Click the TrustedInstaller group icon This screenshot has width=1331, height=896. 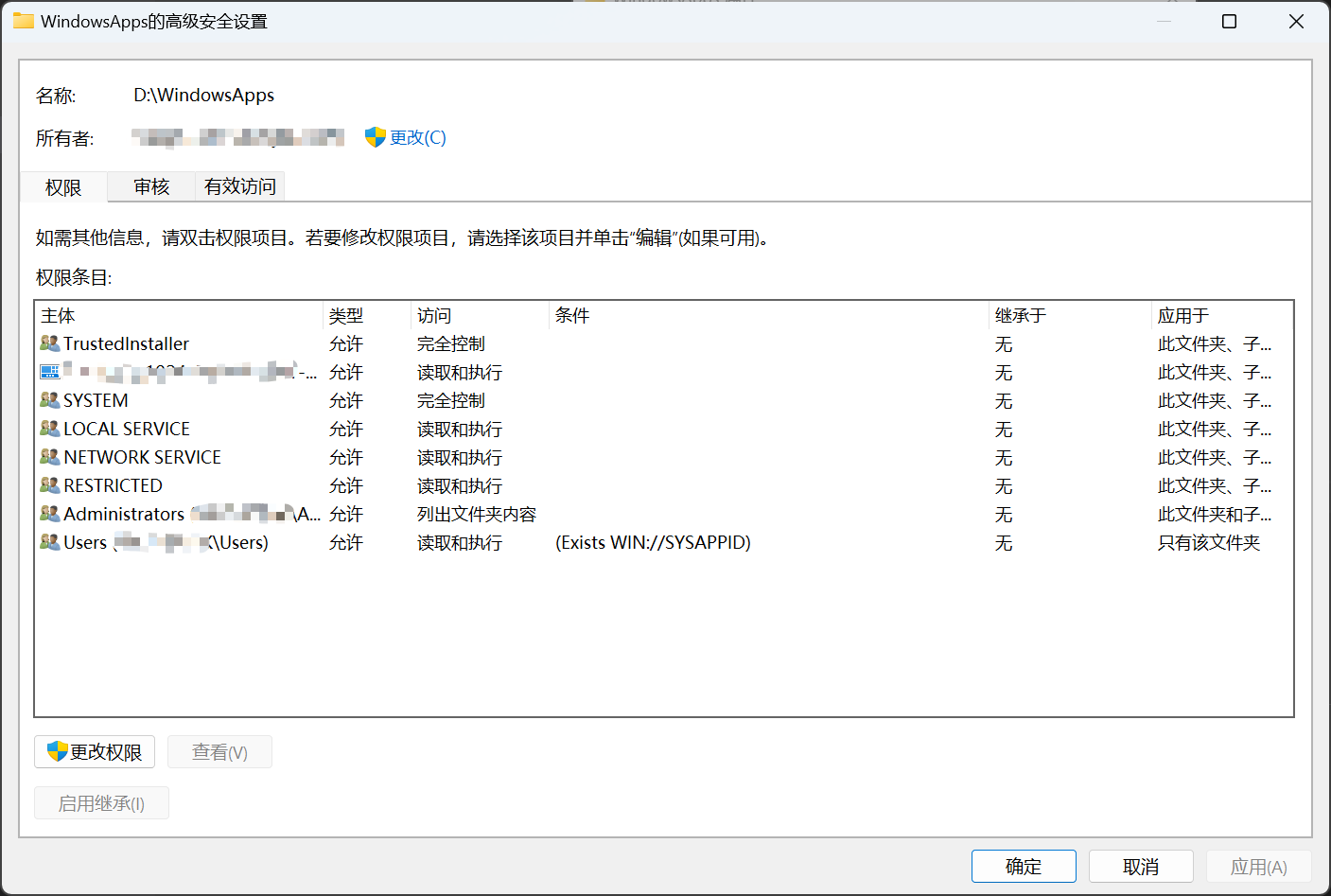coord(49,343)
